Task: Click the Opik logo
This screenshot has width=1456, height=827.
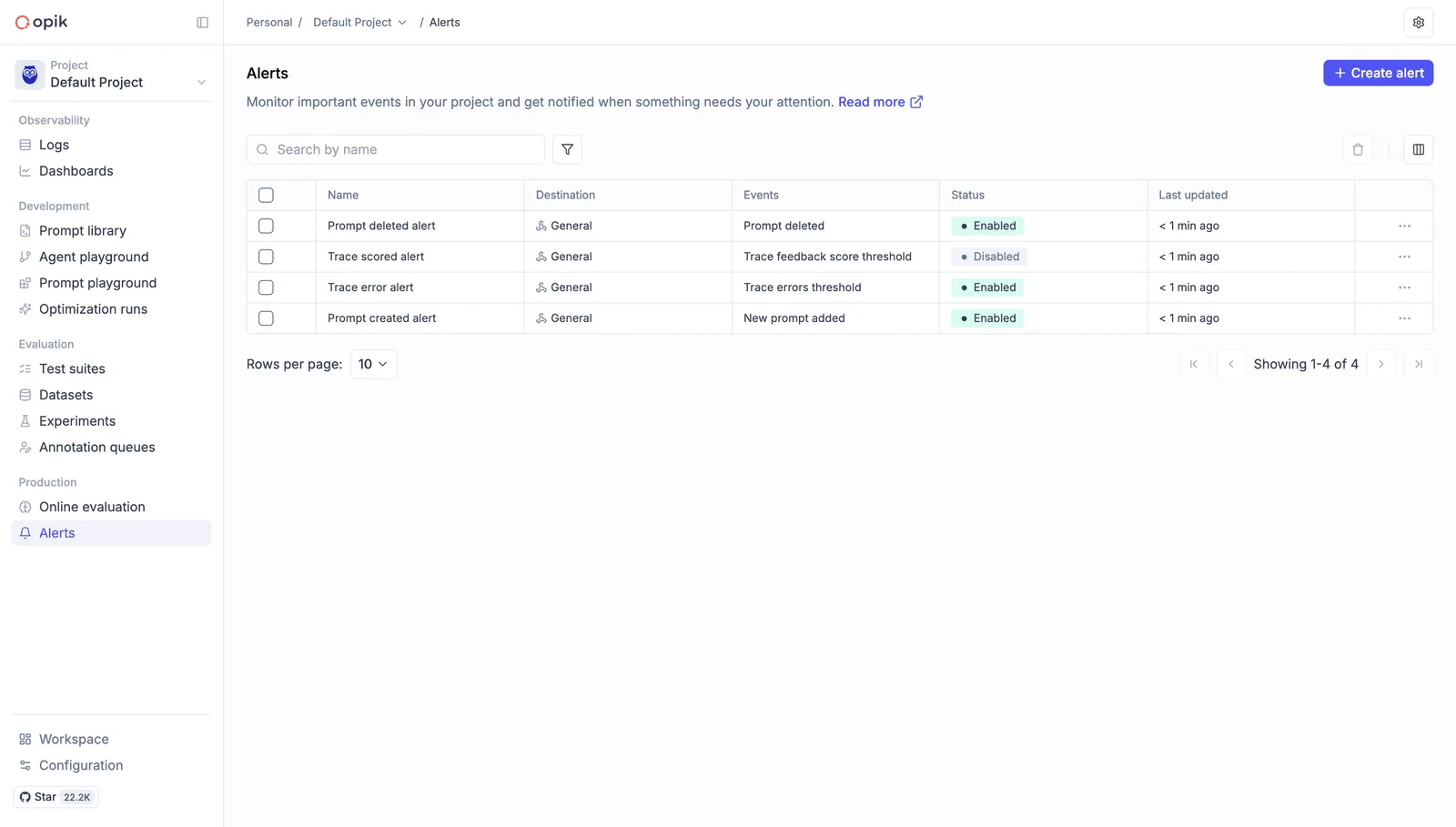Action: click(42, 22)
